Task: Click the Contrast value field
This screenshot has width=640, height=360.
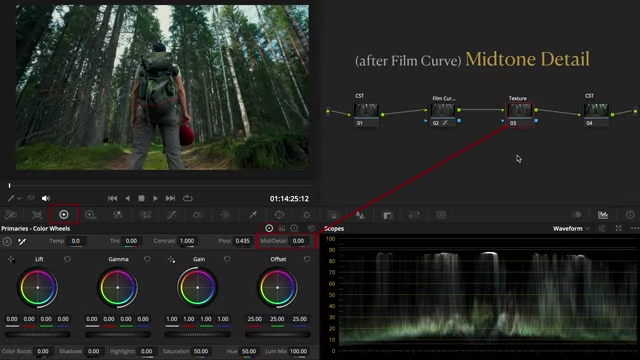Action: click(x=187, y=241)
